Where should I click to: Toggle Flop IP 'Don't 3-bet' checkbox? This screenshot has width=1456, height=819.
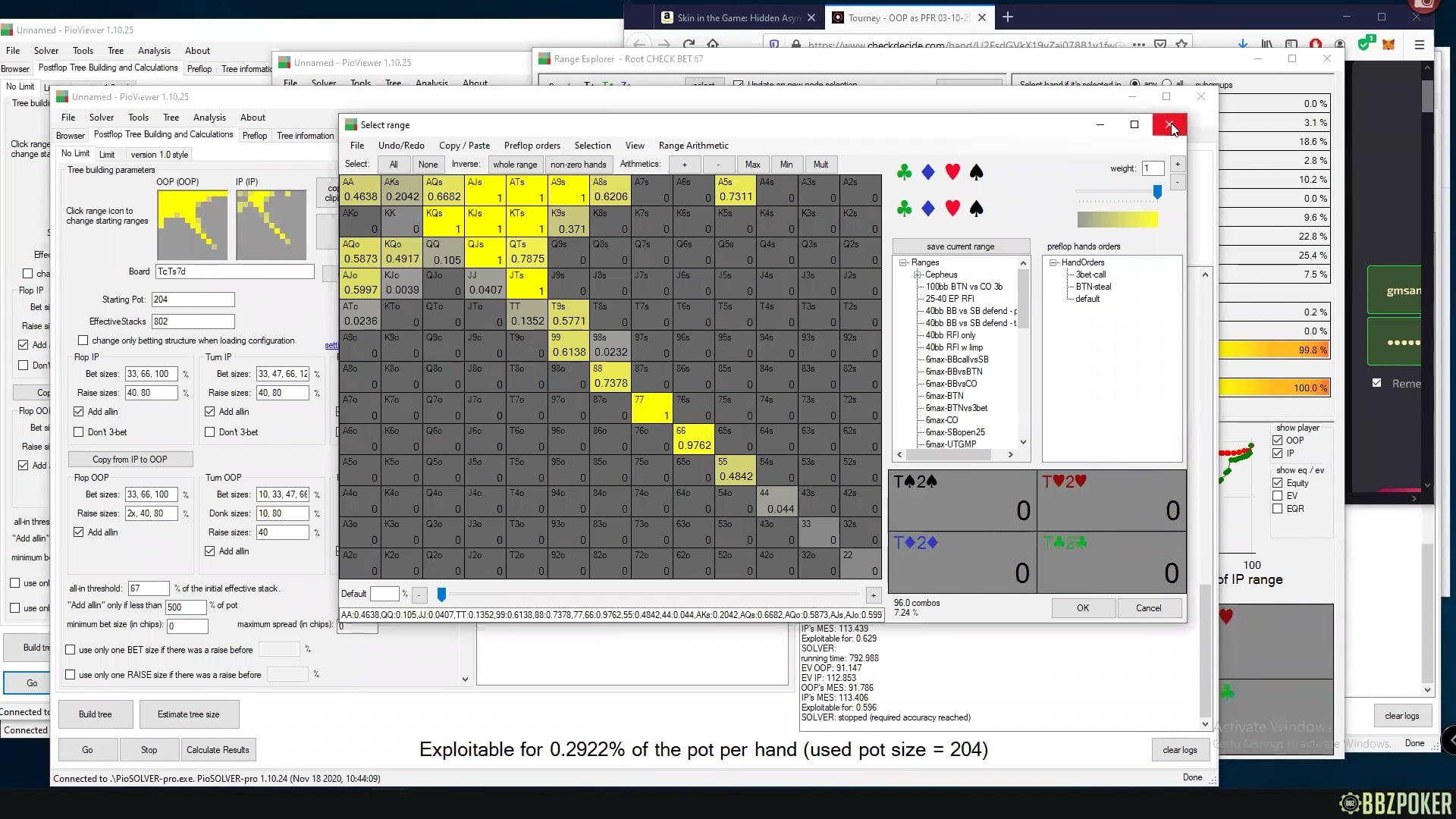click(x=79, y=432)
